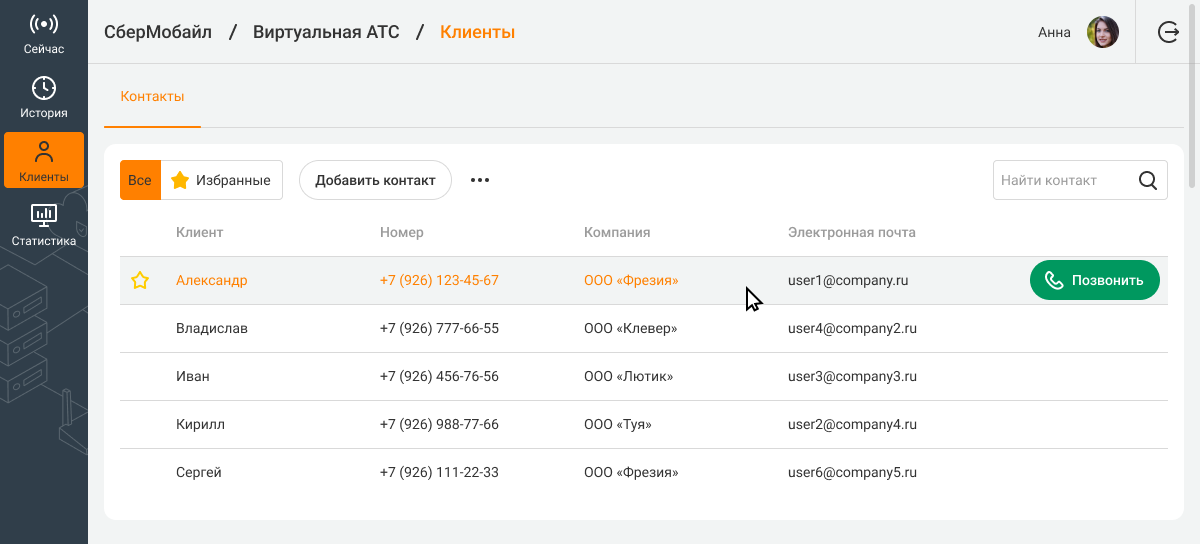Open the three-dots more options menu
1200x544 pixels.
tap(480, 181)
